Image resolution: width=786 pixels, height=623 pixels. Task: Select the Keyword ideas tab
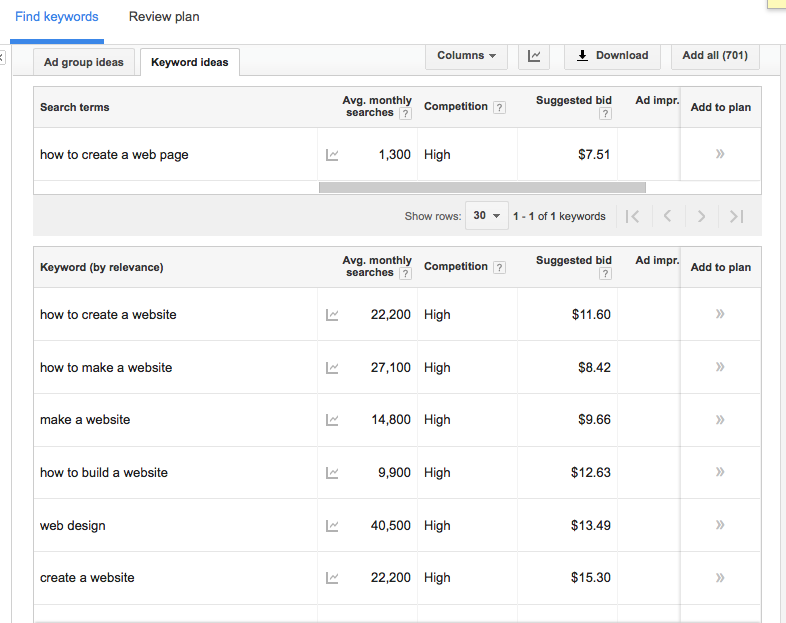189,62
